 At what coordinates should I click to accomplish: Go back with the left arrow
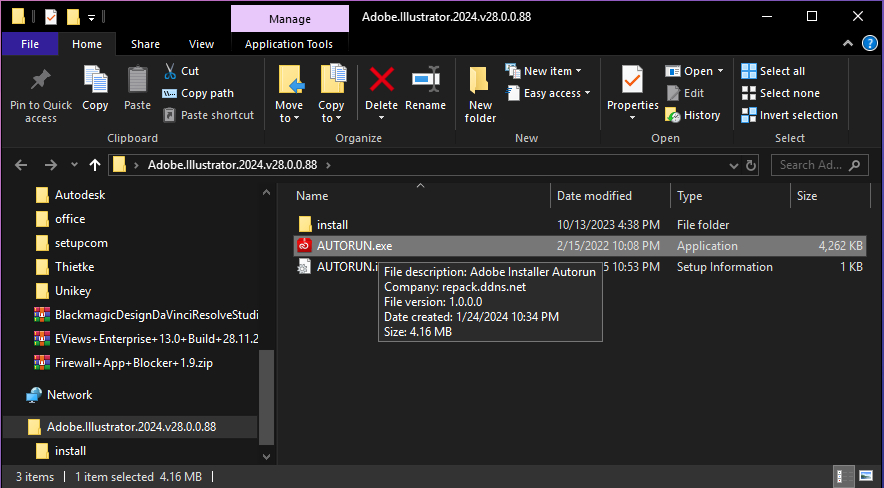click(21, 165)
